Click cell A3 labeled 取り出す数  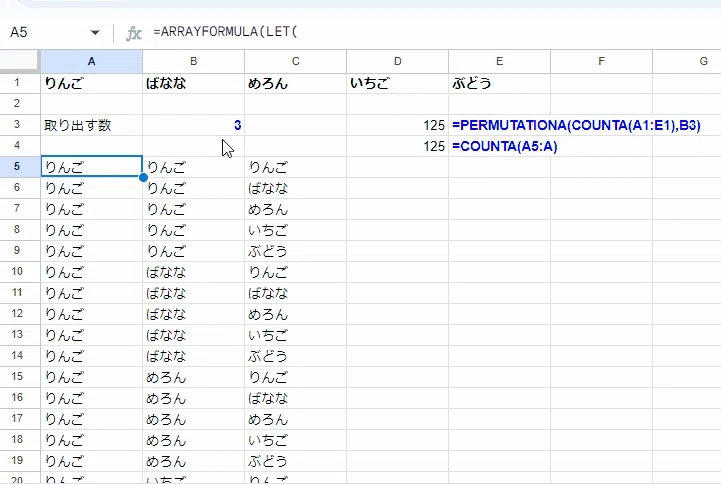coord(92,125)
